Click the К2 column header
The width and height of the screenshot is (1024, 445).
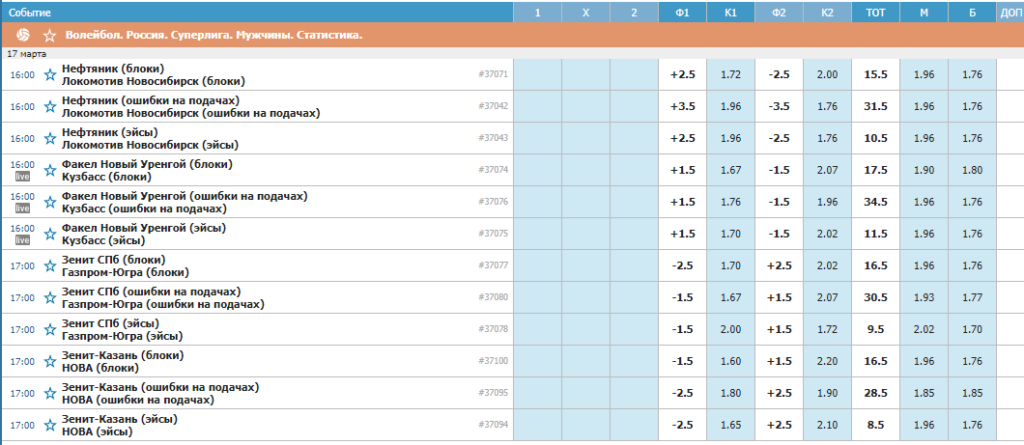pyautogui.click(x=827, y=12)
